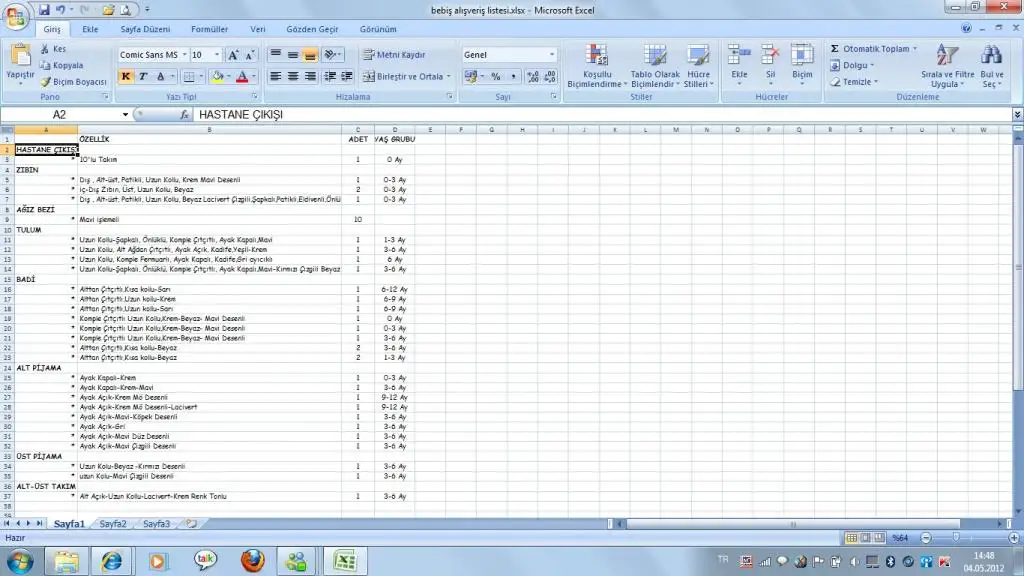Toggle italic (T) formatting
1024x576 pixels.
coord(145,76)
